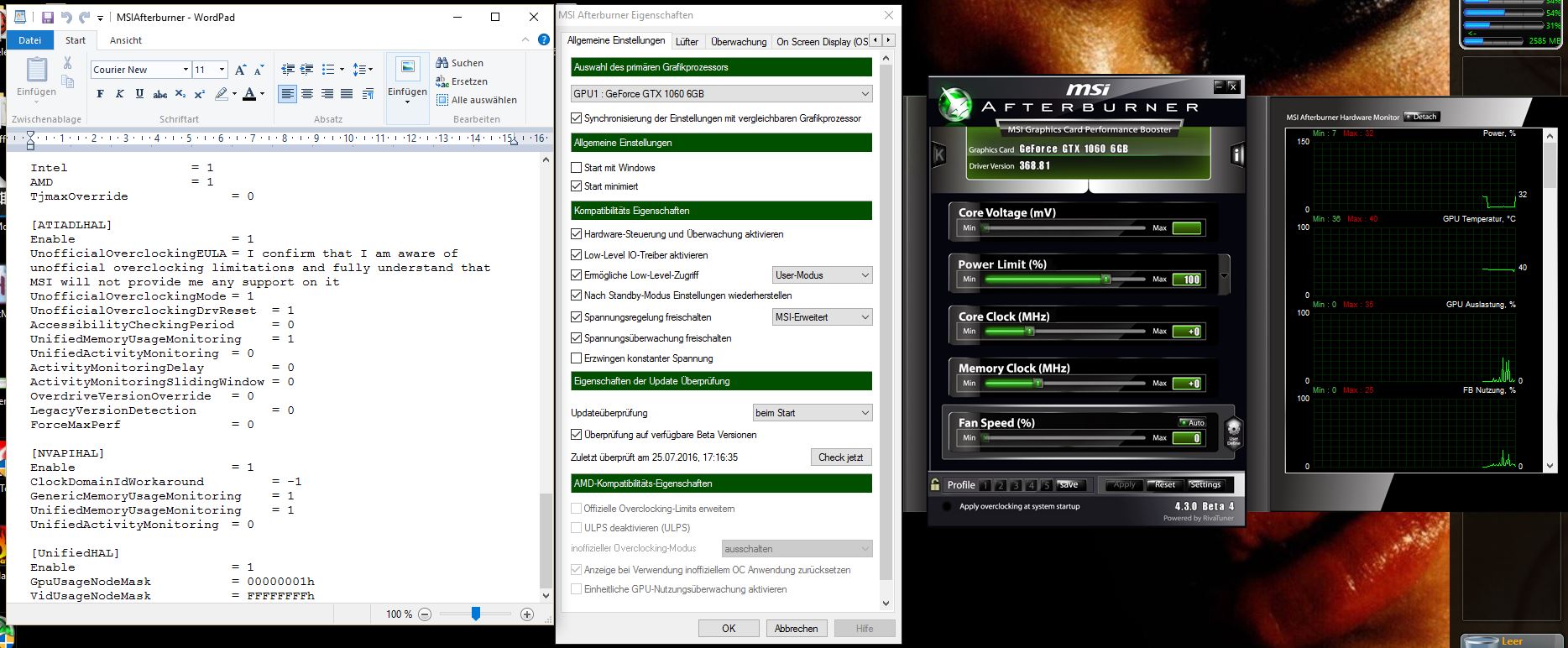Image resolution: width=1568 pixels, height=648 pixels.
Task: Open bullet list style dropdown arrow
Action: point(342,70)
